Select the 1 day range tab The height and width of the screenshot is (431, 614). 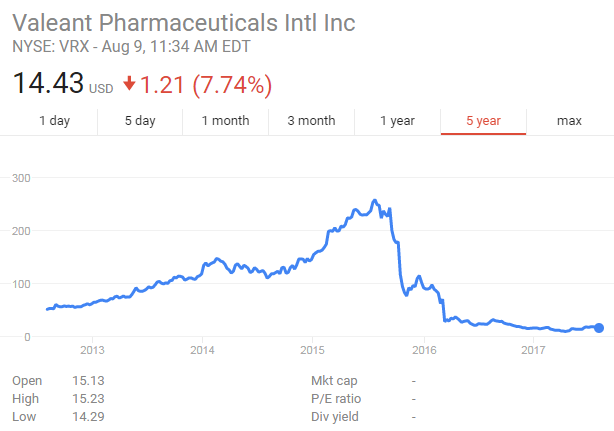[54, 121]
